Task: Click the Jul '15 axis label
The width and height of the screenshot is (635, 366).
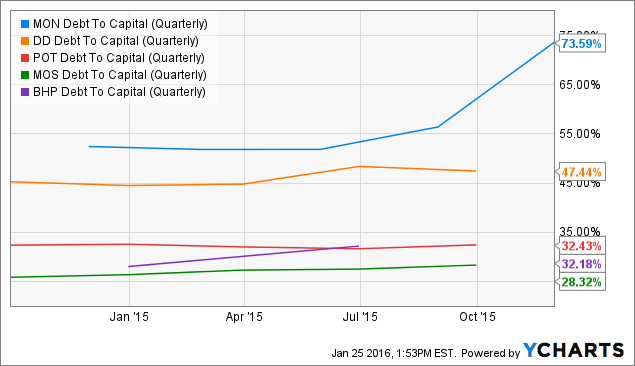Action: tap(360, 317)
